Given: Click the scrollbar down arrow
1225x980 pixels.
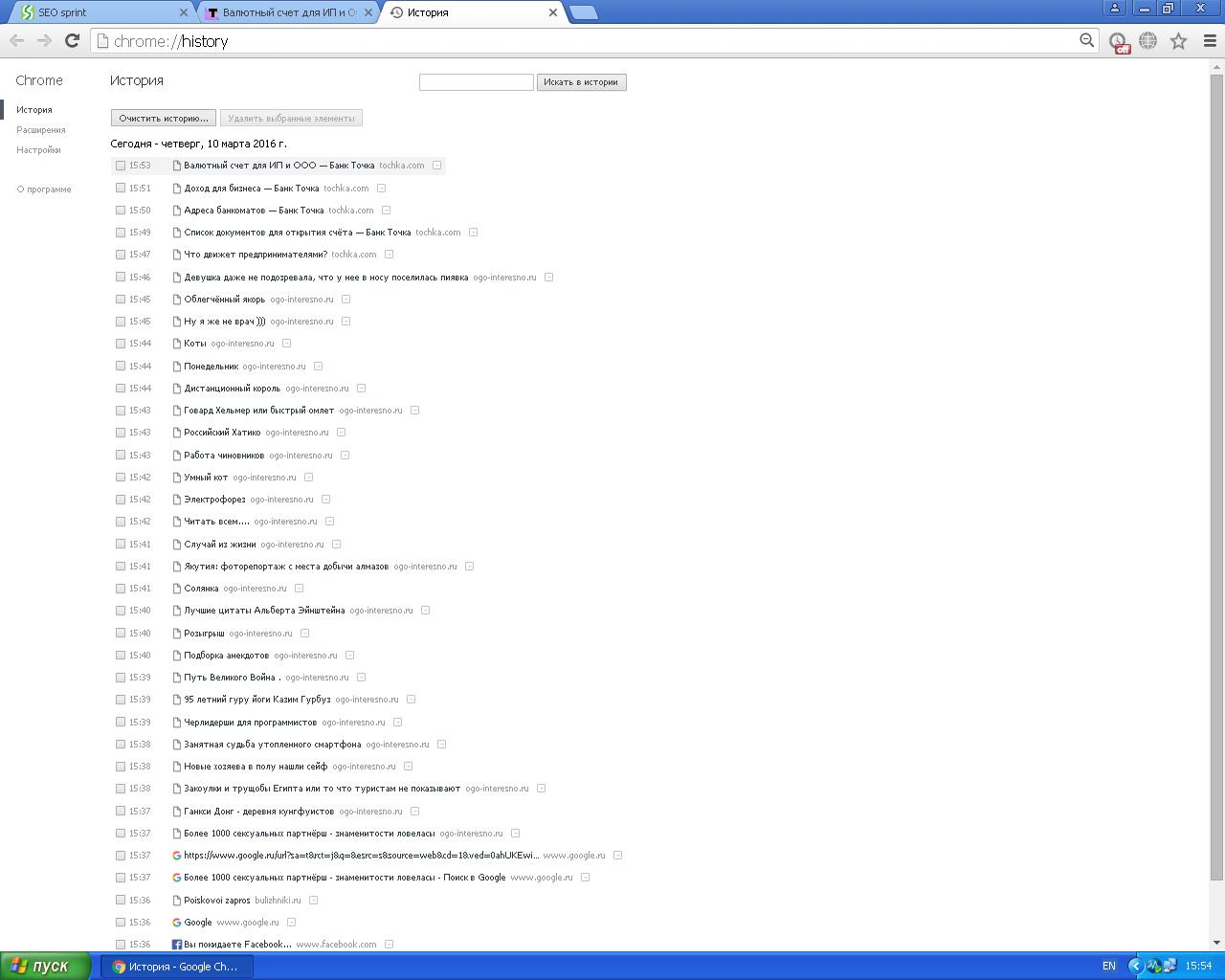Looking at the screenshot, I should coord(1217,944).
